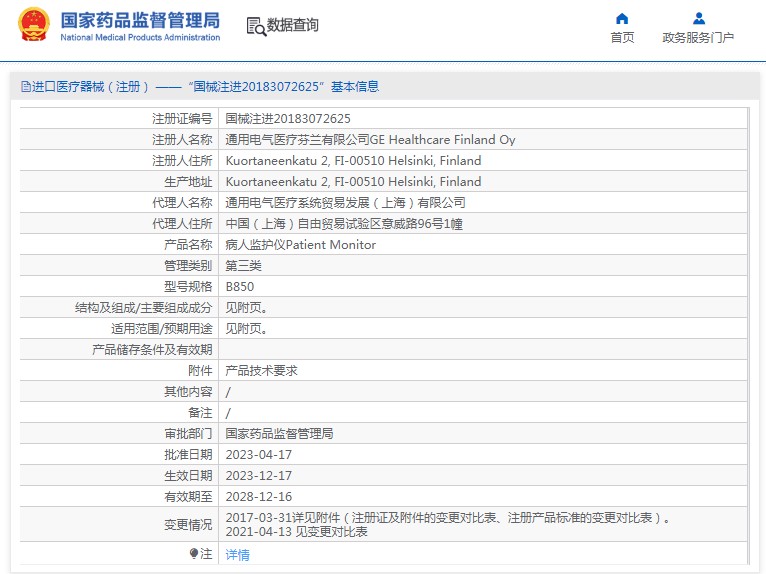The width and height of the screenshot is (766, 574).
Task: Click the 型号规格 row label
Action: click(x=188, y=287)
